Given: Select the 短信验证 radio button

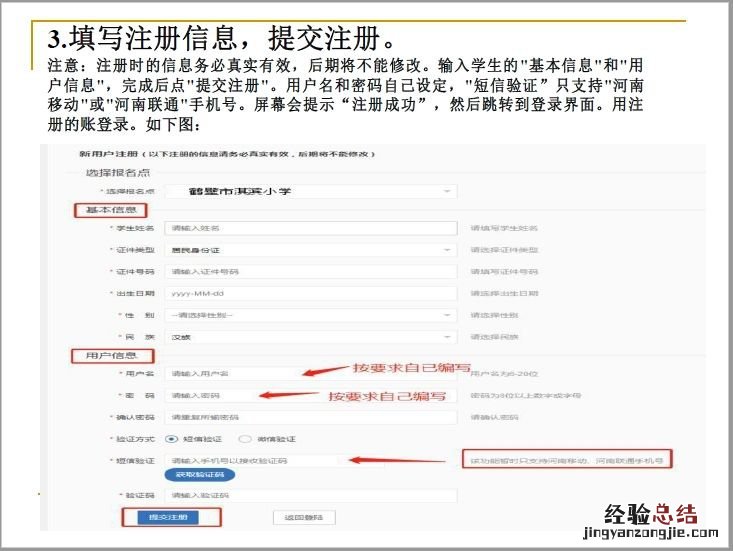Looking at the screenshot, I should (x=172, y=438).
